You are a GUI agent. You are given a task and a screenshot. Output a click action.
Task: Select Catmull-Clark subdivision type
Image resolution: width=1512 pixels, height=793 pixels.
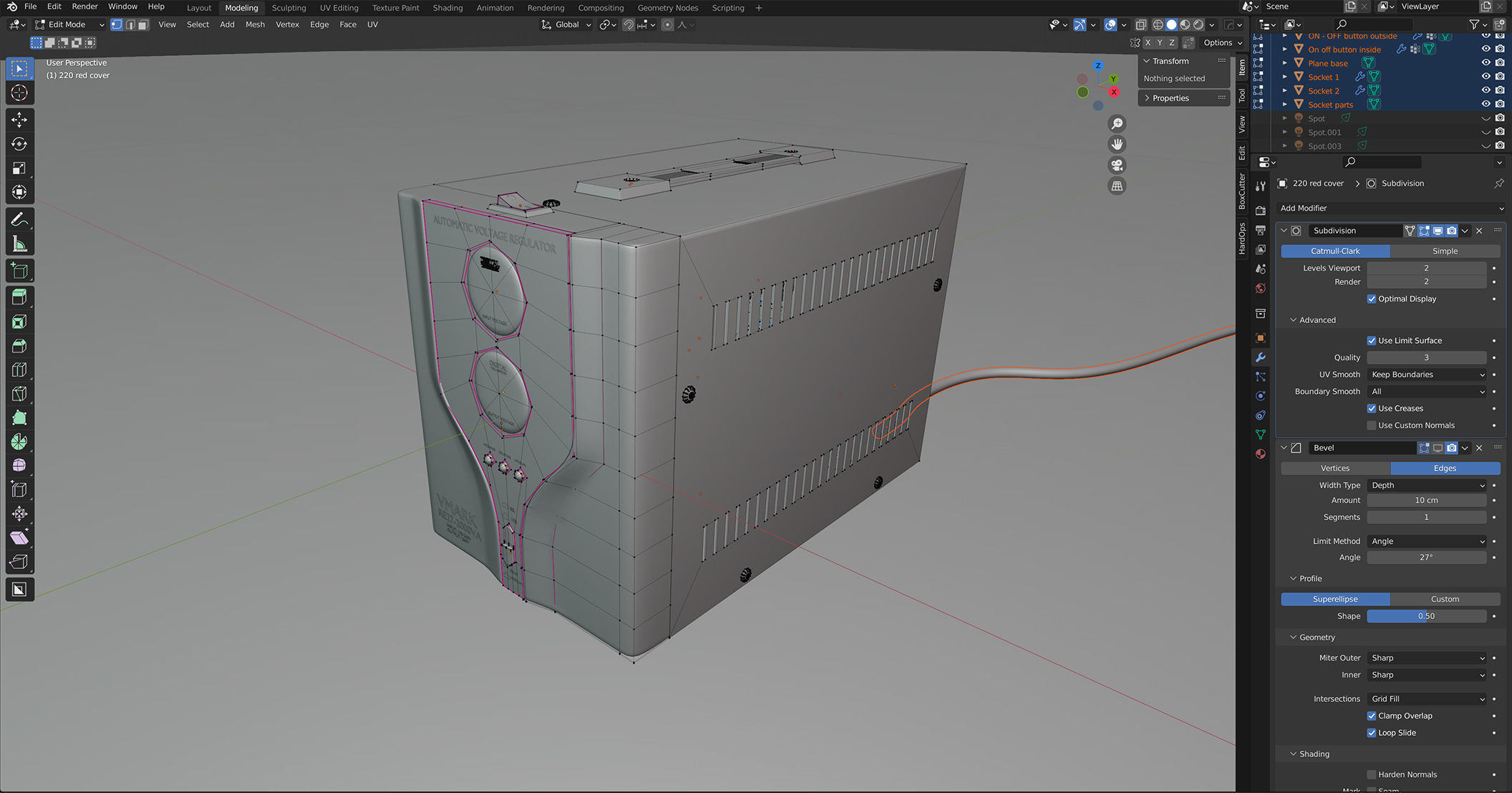point(1335,251)
